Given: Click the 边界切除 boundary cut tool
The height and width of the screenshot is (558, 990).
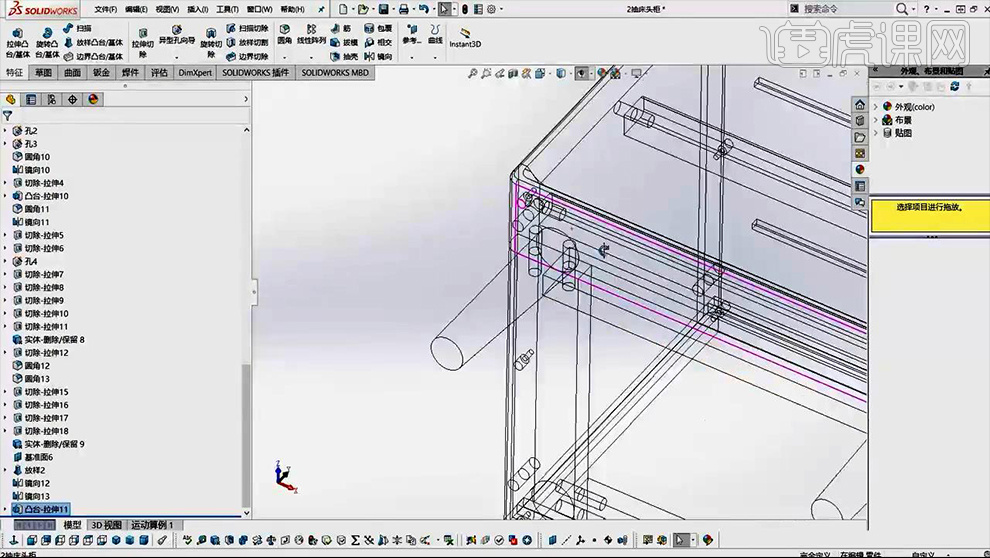Looking at the screenshot, I should point(247,56).
